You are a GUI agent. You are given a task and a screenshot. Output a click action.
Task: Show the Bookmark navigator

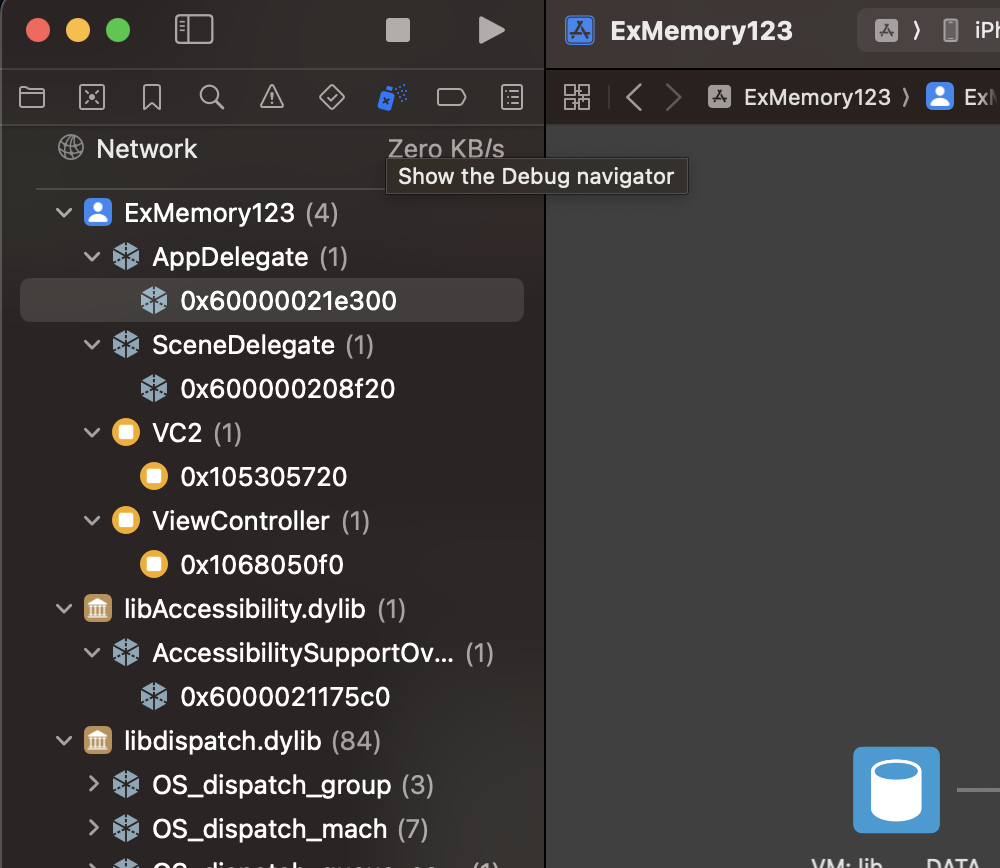click(152, 98)
